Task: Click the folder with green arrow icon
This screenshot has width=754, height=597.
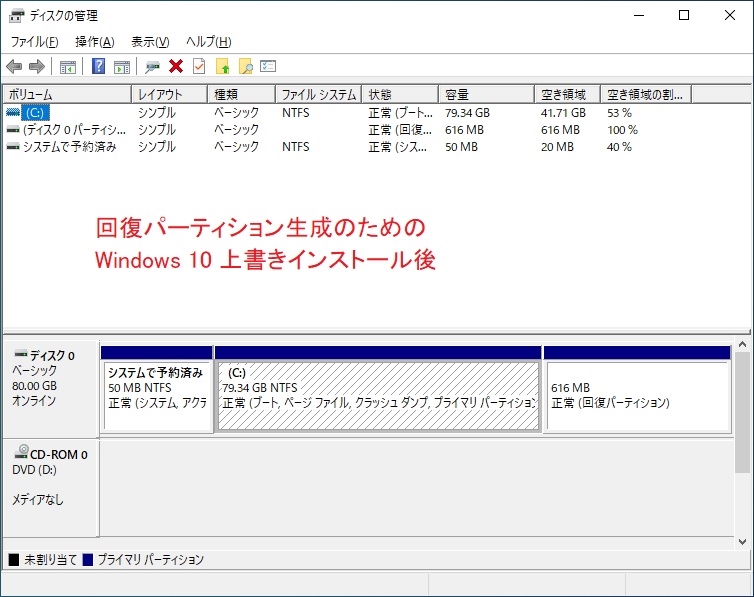Action: [x=223, y=66]
